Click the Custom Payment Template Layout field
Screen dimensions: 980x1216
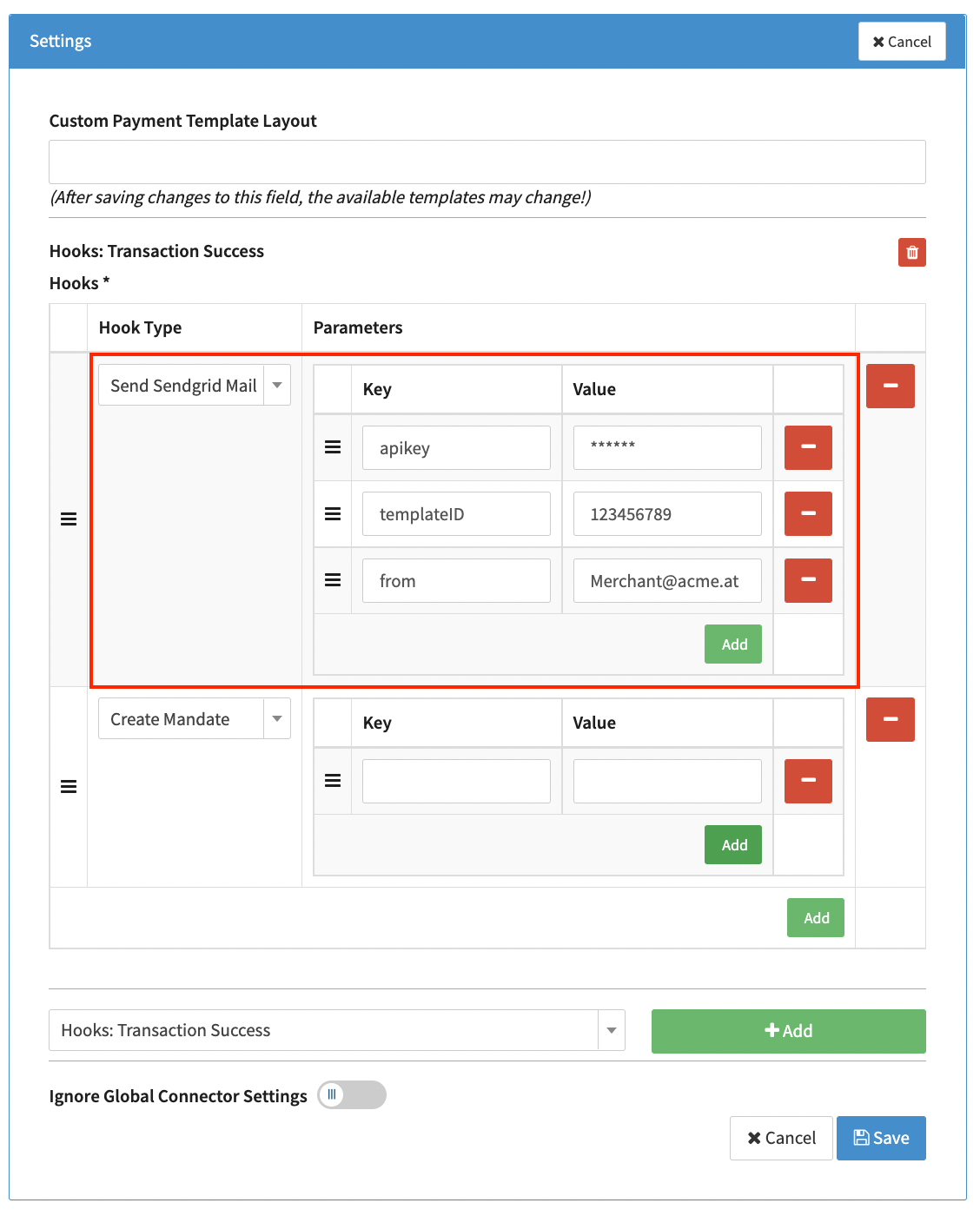tap(487, 162)
